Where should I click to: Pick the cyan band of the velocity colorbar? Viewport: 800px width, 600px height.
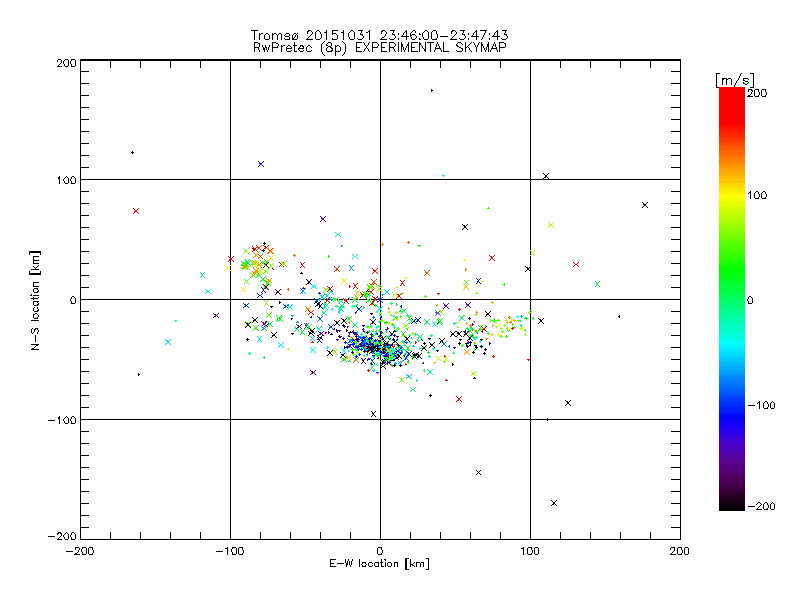pyautogui.click(x=732, y=347)
